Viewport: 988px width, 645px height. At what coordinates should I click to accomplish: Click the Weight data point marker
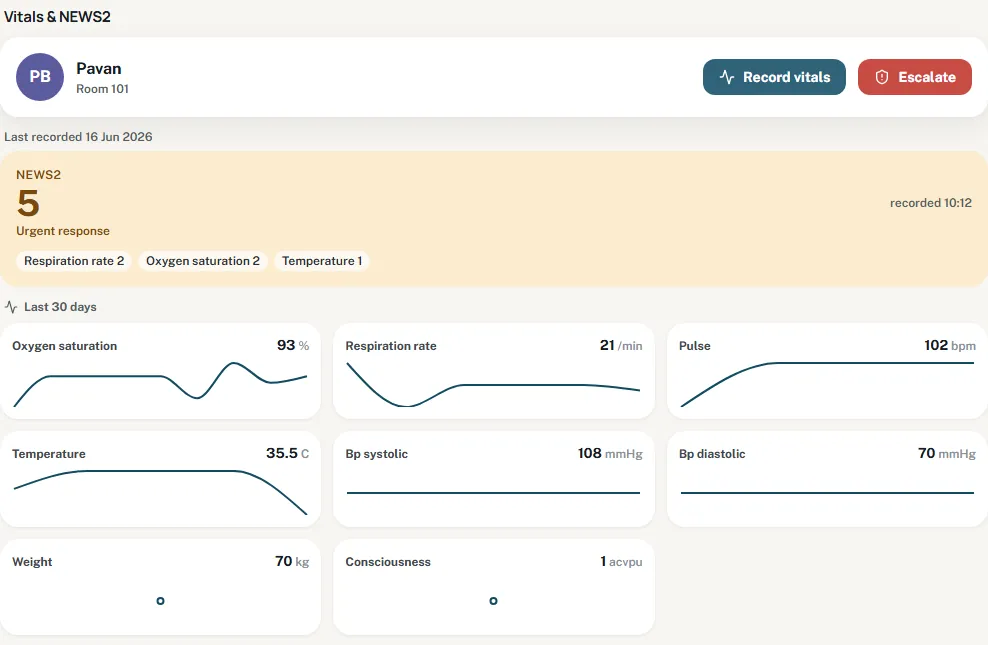pyautogui.click(x=160, y=601)
